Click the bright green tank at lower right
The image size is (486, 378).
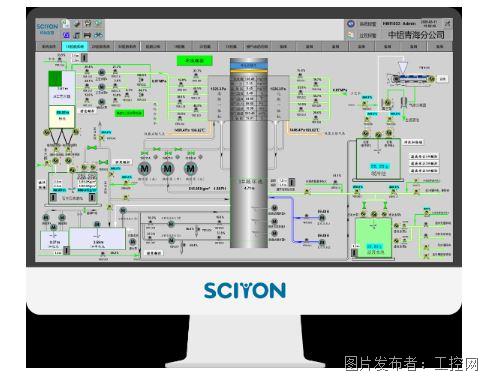click(373, 237)
